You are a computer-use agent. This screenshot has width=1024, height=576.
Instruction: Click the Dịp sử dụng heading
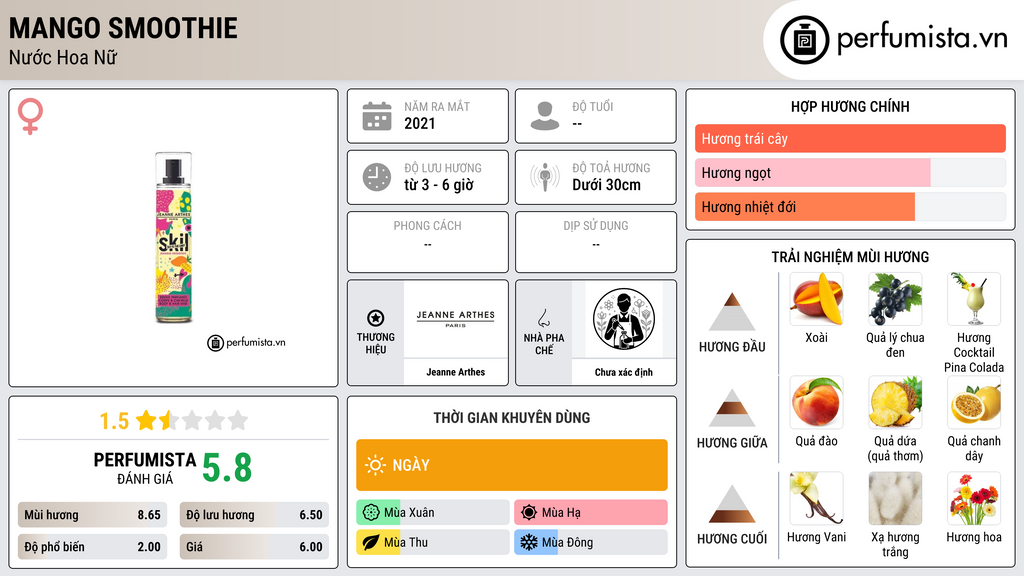coord(596,226)
